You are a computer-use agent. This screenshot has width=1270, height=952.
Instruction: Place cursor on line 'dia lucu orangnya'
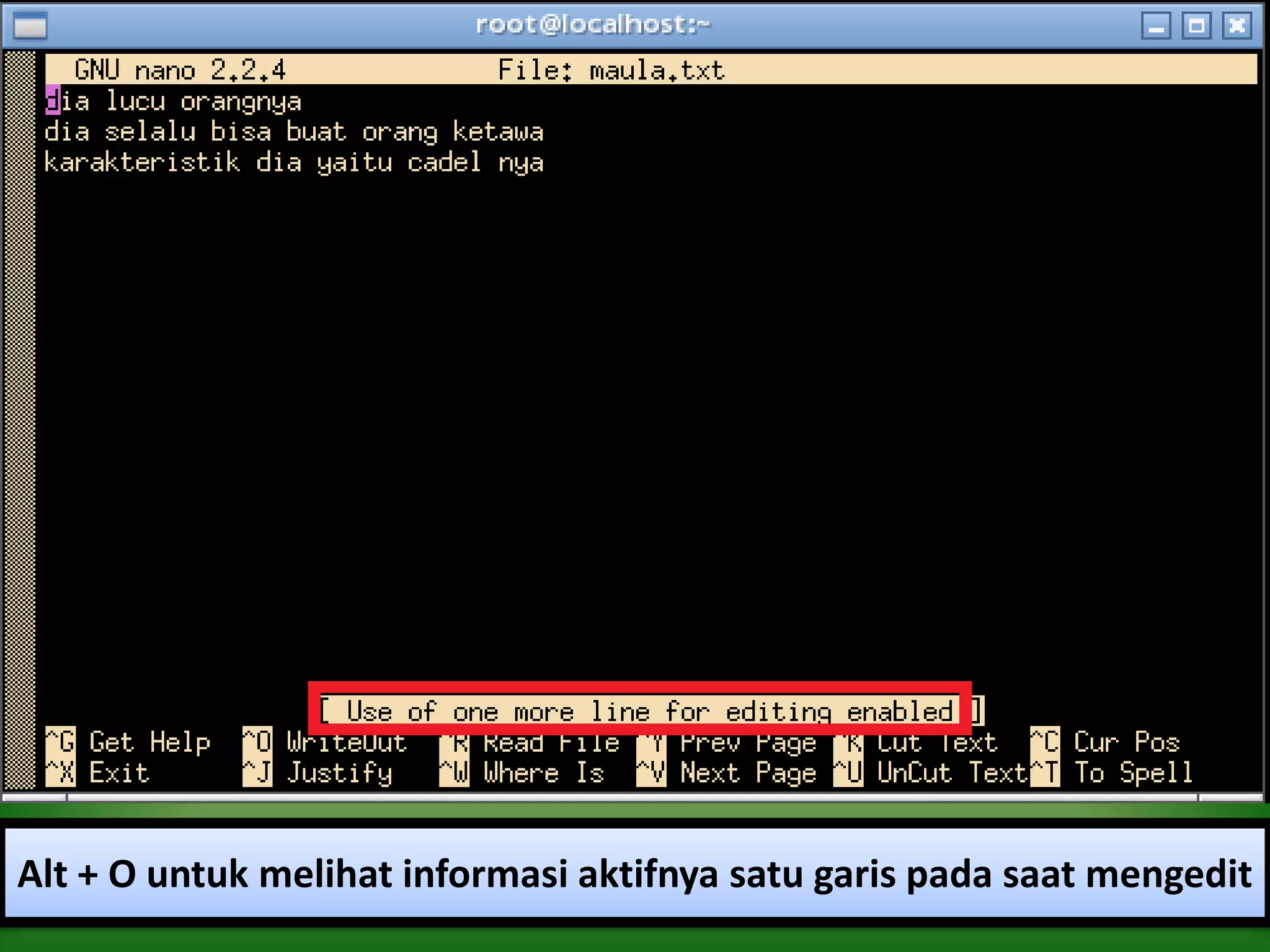click(174, 102)
